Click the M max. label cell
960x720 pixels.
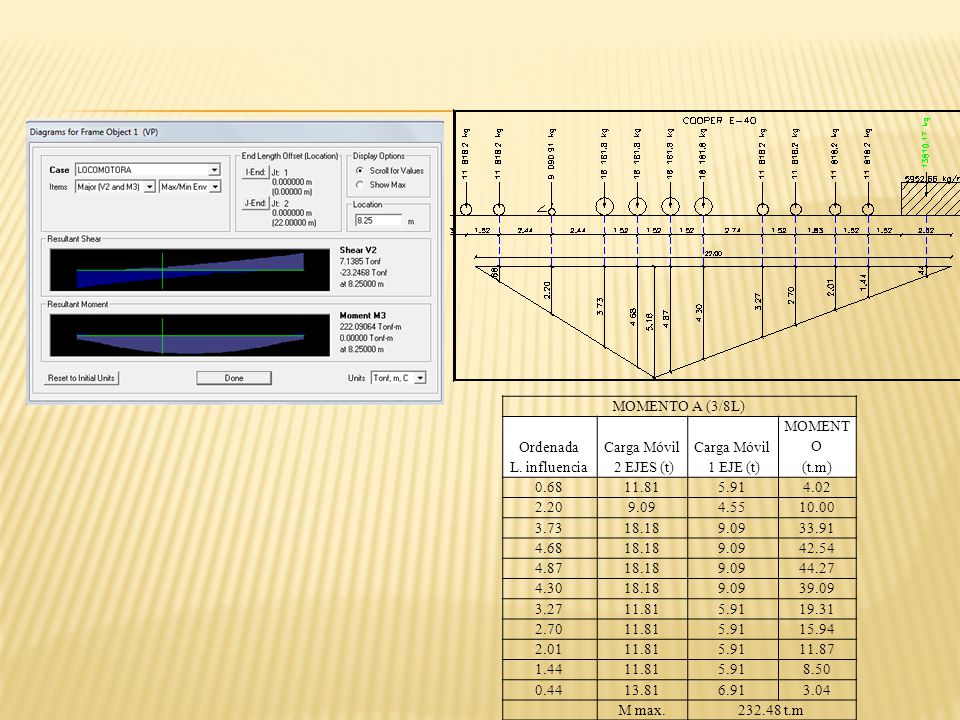coord(642,710)
